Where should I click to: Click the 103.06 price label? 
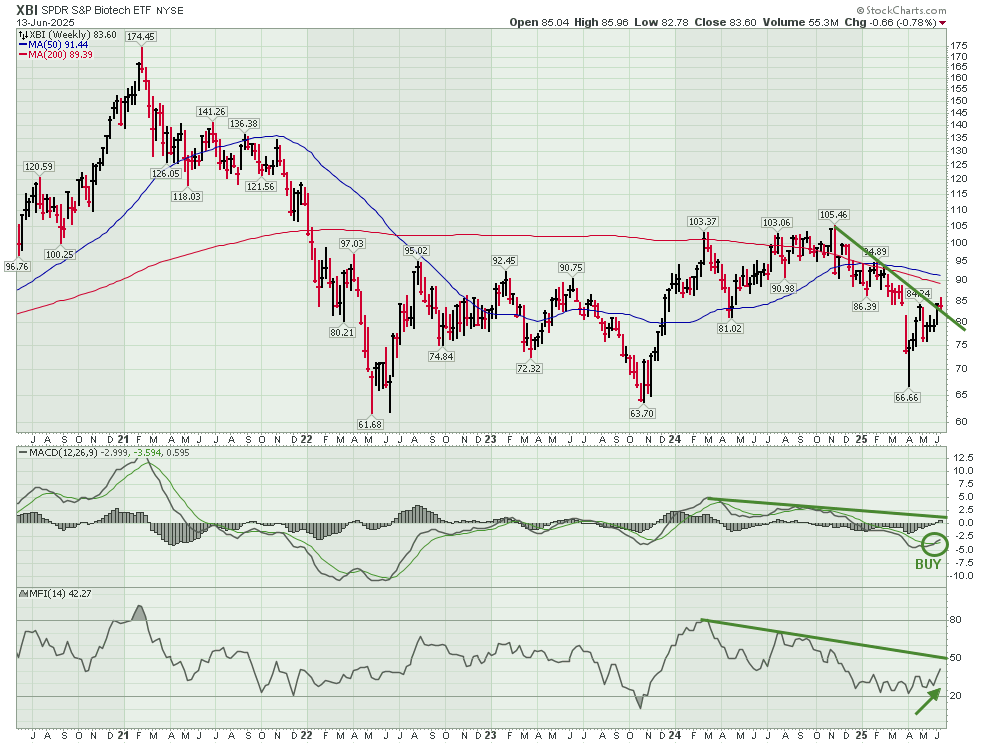pyautogui.click(x=777, y=222)
